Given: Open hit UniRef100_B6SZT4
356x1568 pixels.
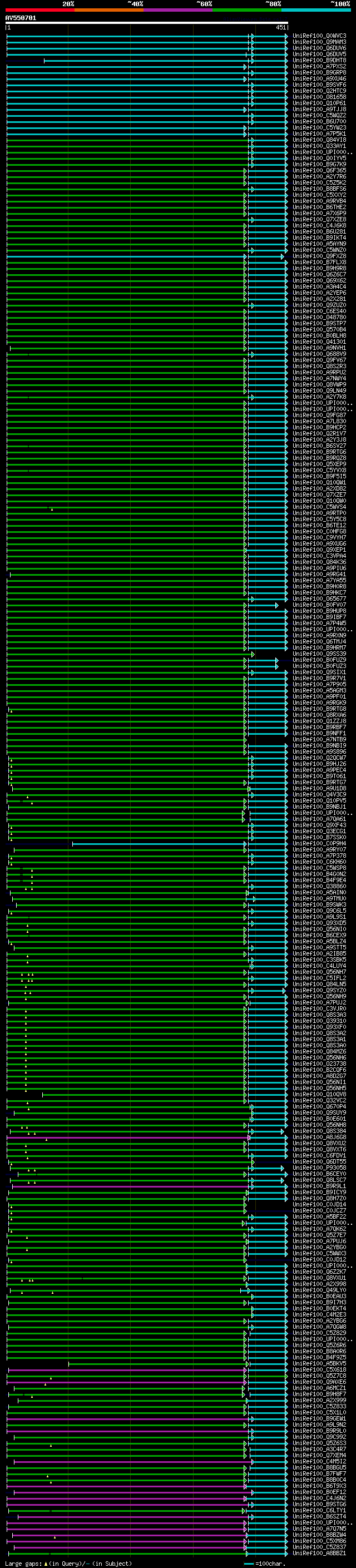Looking at the screenshot, I should [319, 1516].
